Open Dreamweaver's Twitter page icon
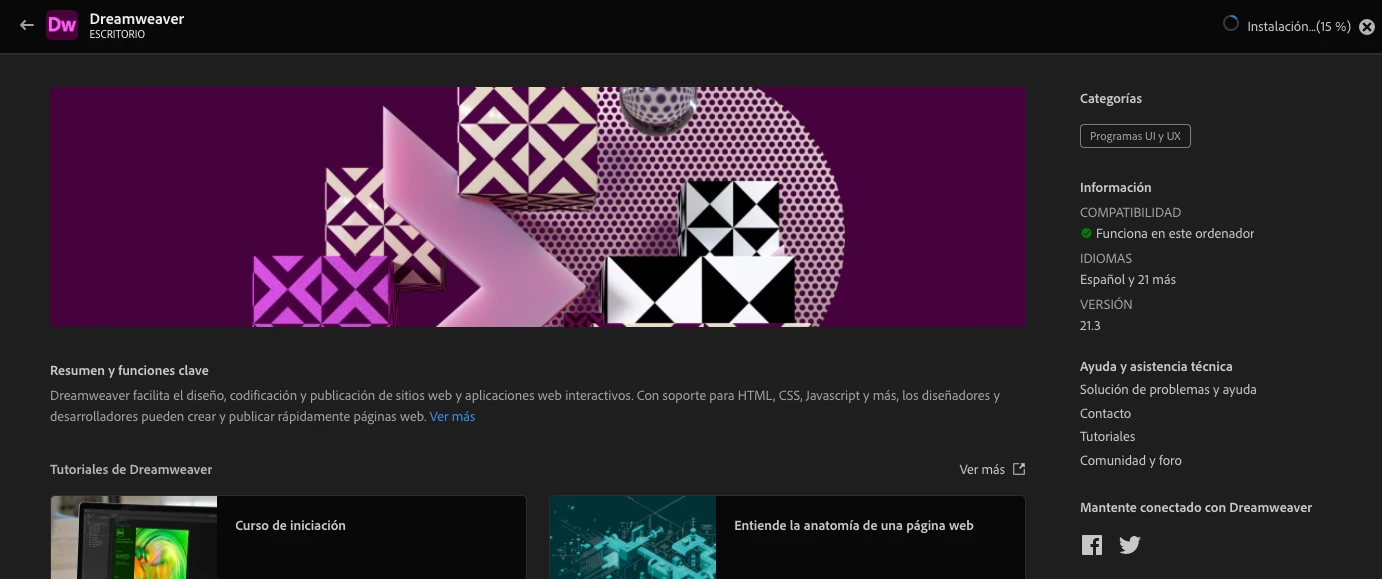 [1130, 545]
